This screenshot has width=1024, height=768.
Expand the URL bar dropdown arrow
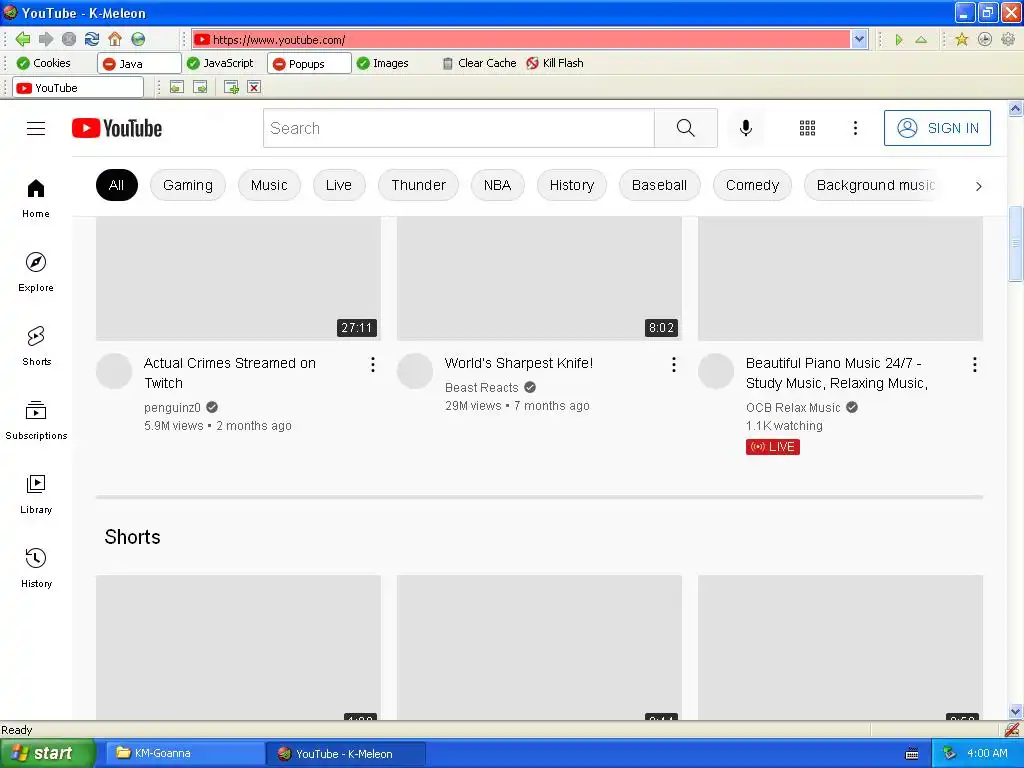859,39
